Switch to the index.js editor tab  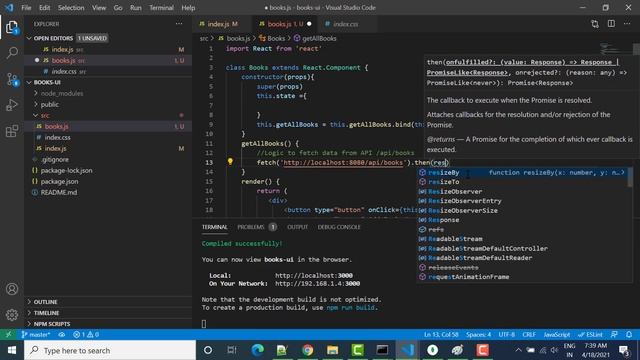[x=222, y=24]
